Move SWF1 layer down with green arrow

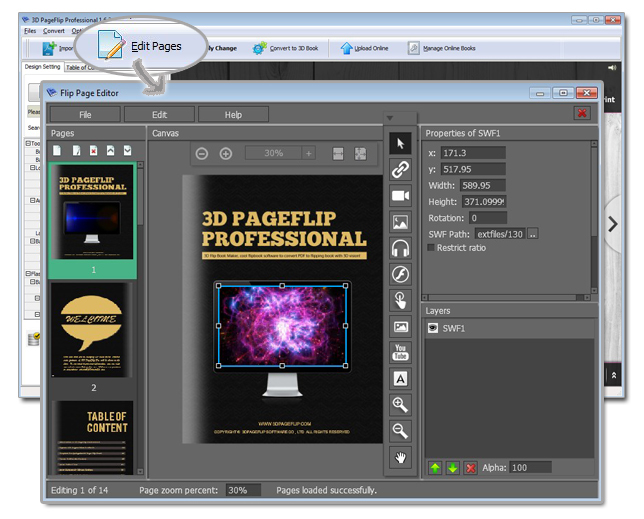(453, 468)
